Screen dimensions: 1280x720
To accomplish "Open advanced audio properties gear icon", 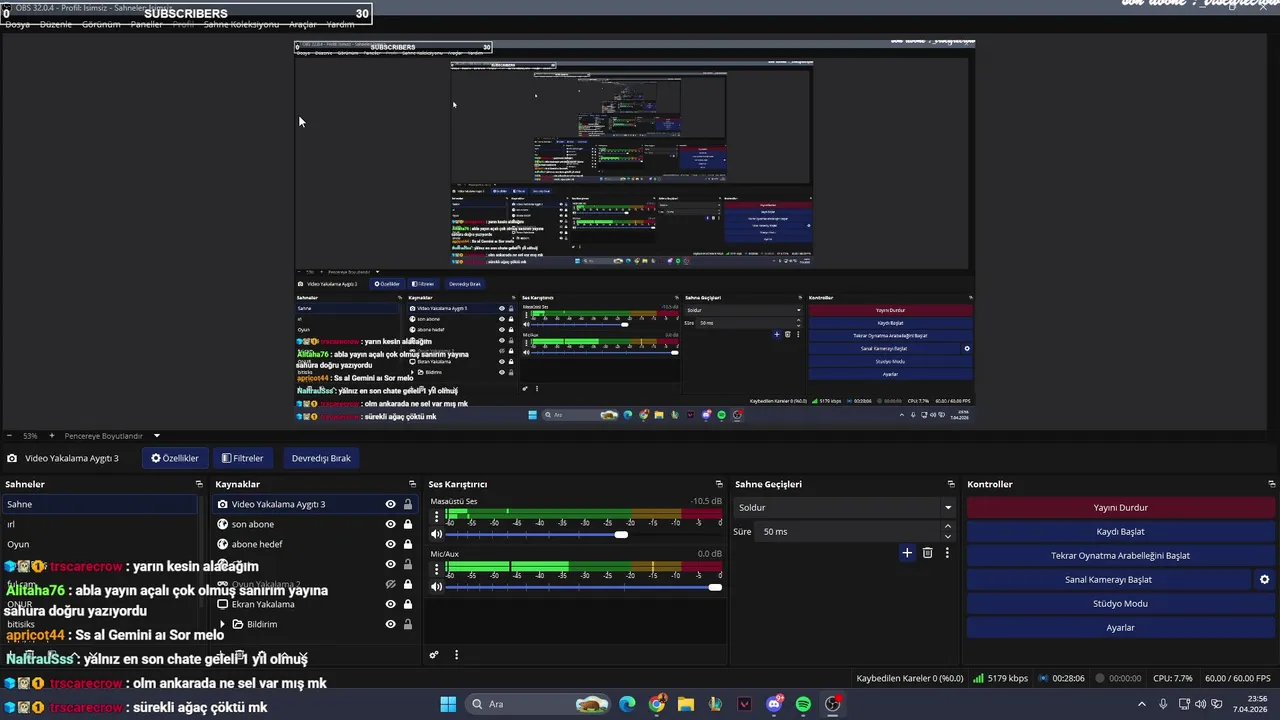I will pos(434,655).
